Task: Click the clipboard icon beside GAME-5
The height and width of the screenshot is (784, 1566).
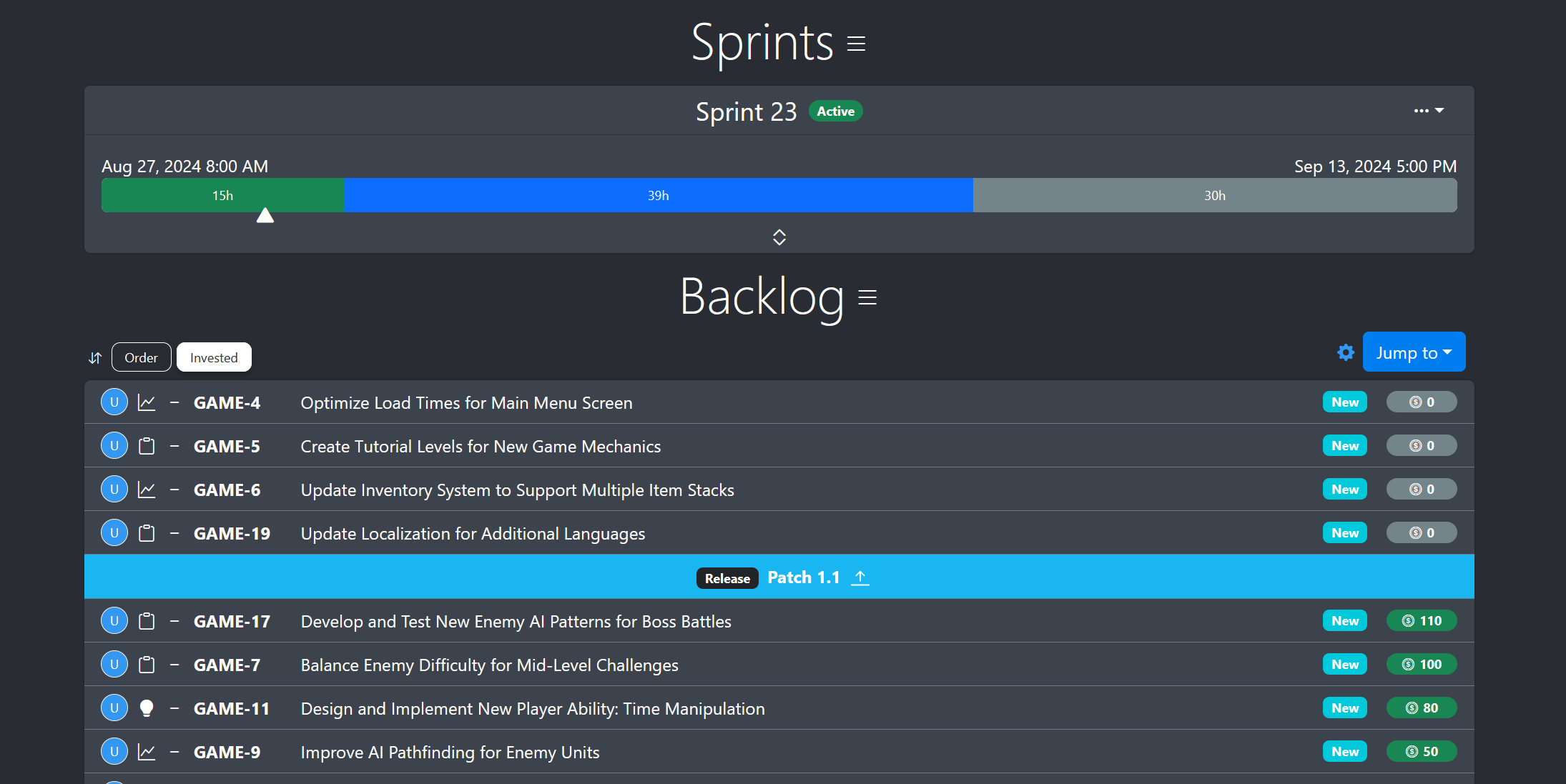Action: click(x=146, y=445)
